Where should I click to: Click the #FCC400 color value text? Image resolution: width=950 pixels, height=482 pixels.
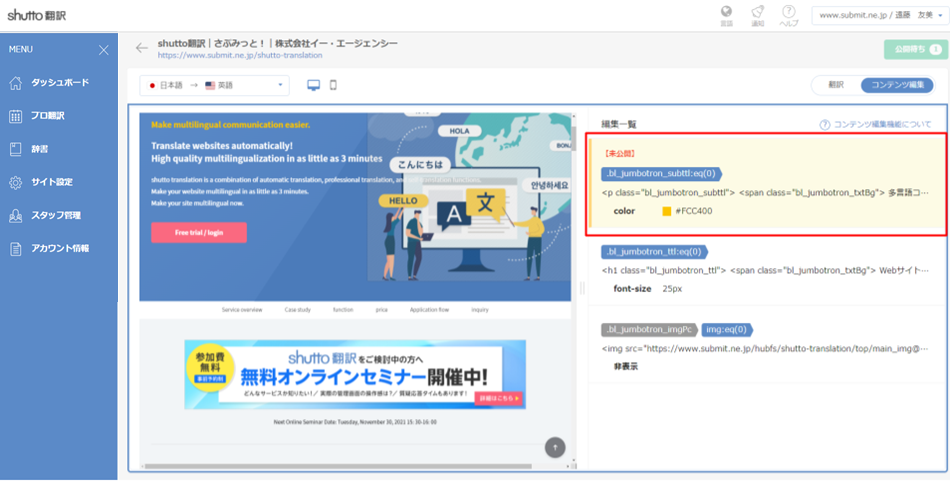(694, 211)
